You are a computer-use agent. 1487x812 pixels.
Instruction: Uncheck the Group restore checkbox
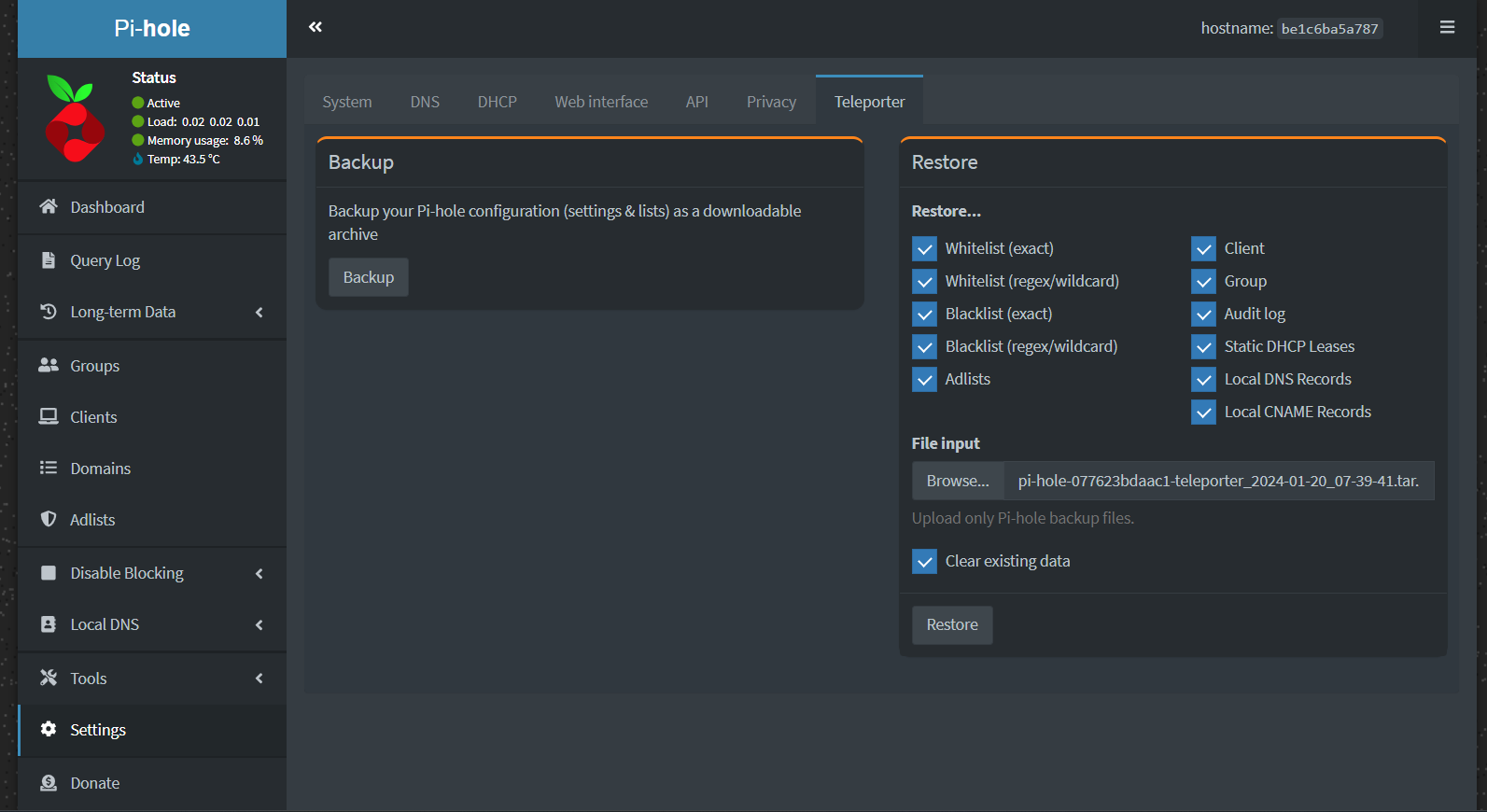pos(1204,281)
